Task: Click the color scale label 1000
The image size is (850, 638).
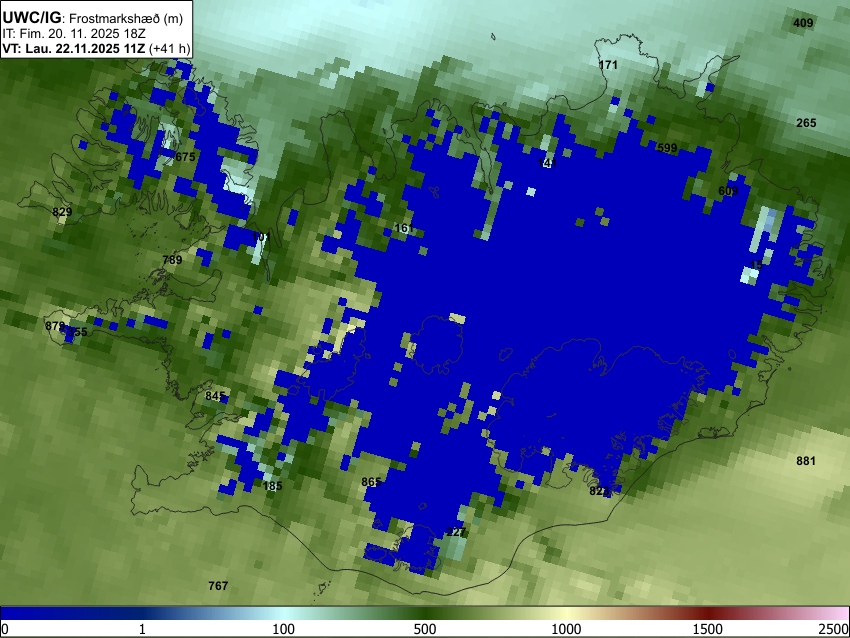Action: tap(566, 629)
